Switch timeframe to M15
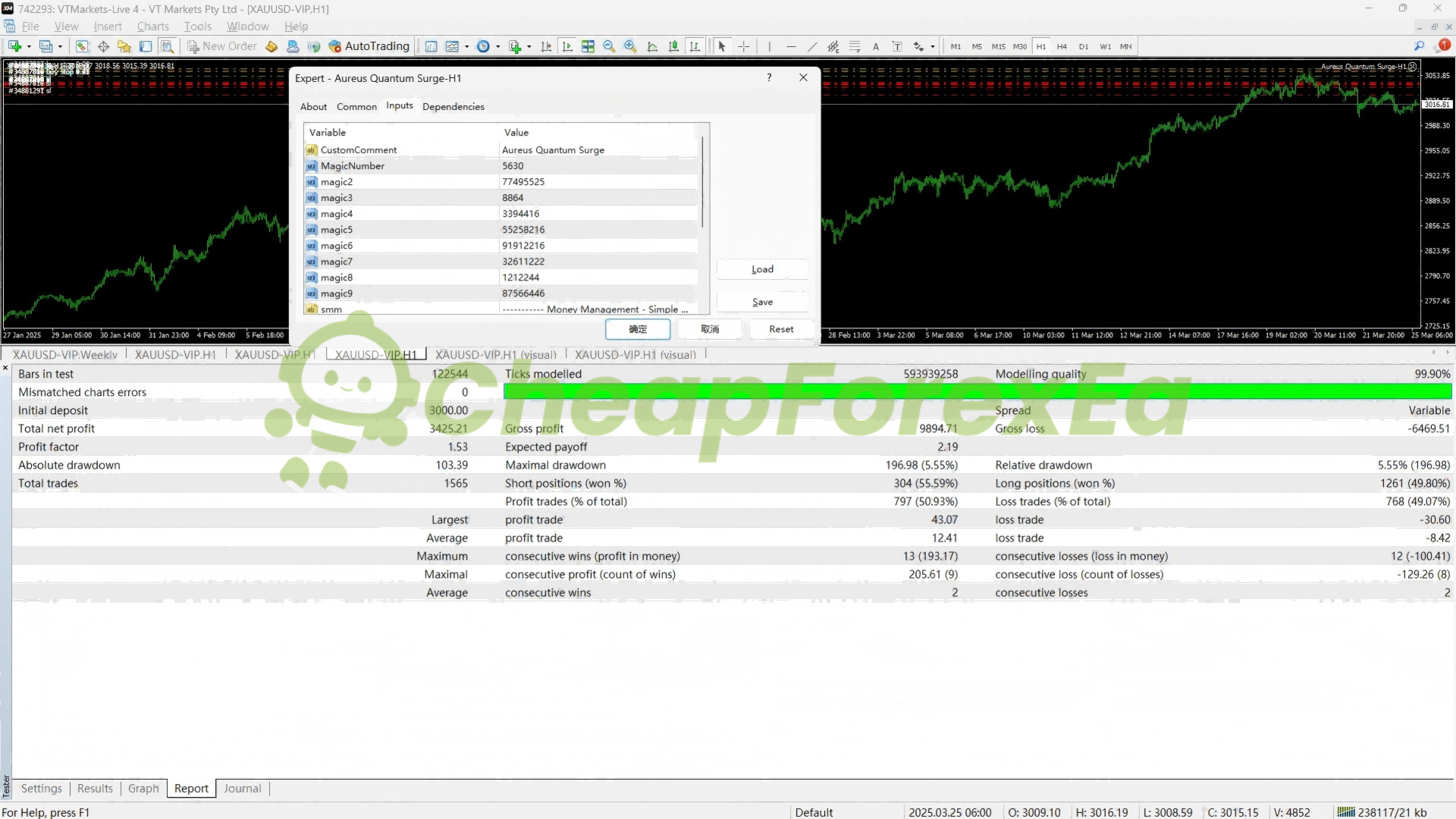 998,46
